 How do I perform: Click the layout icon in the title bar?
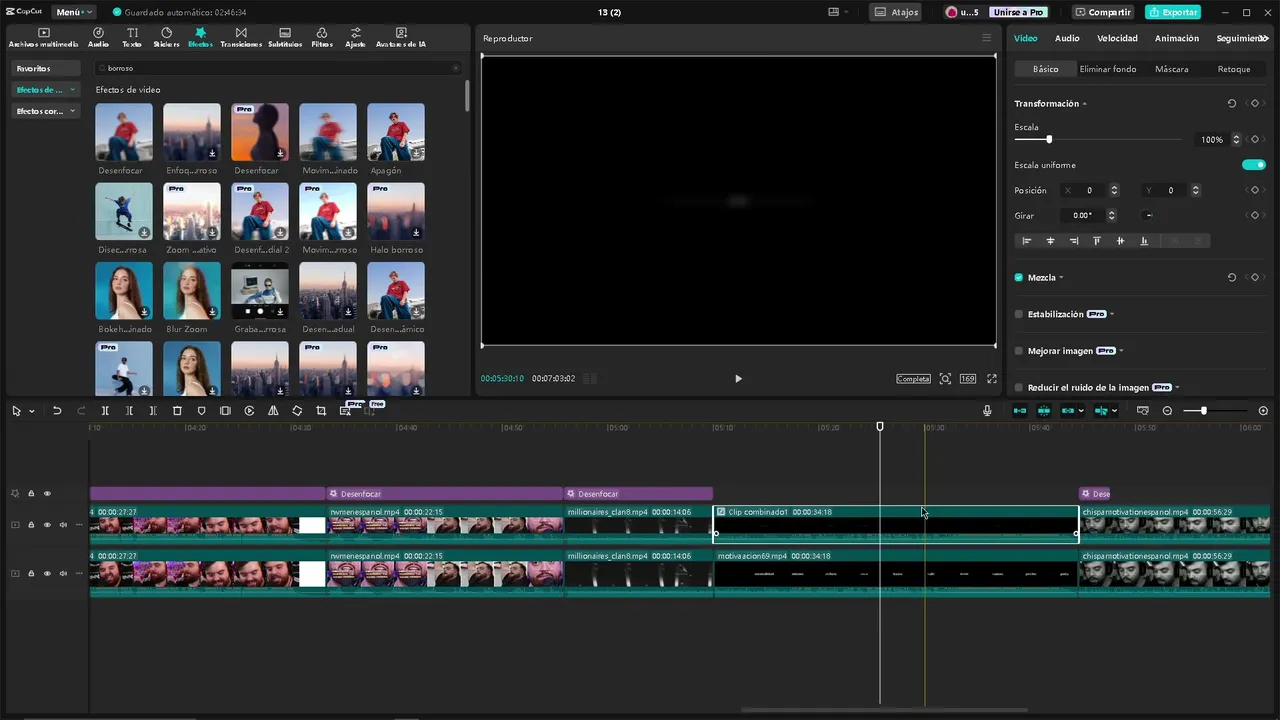coord(834,12)
